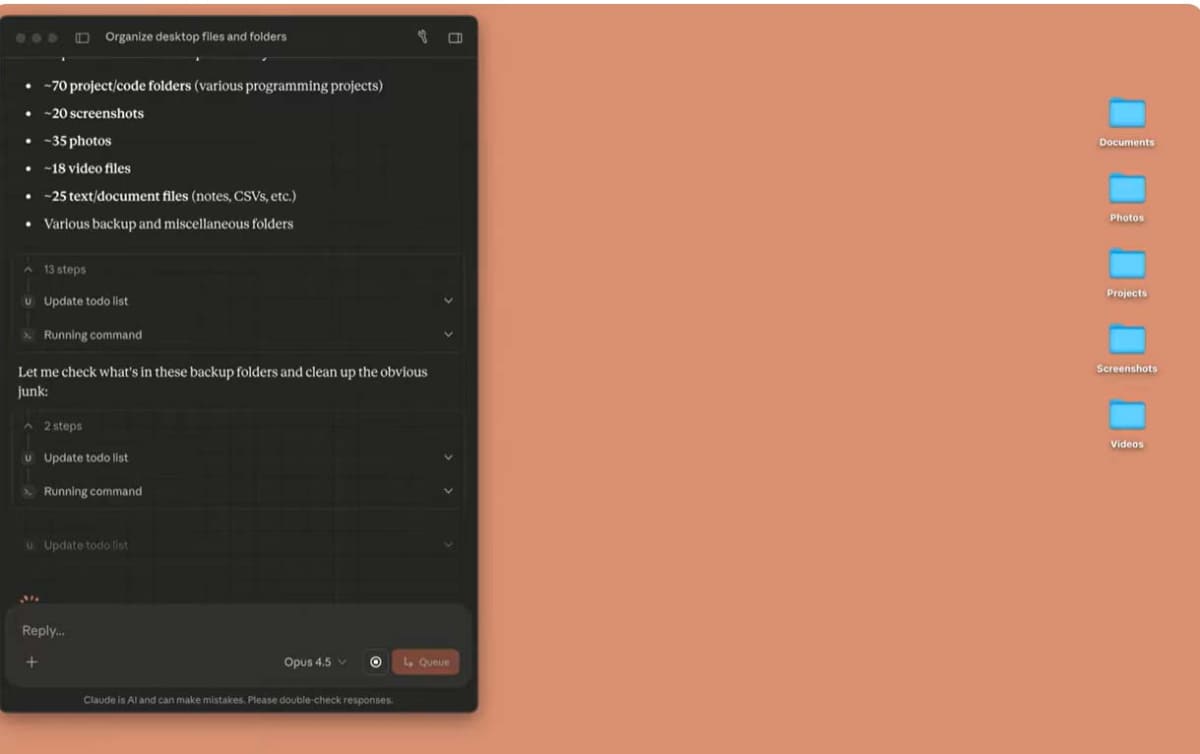
Task: Expand chevron of Update todo list under 2 steps
Action: 448,457
